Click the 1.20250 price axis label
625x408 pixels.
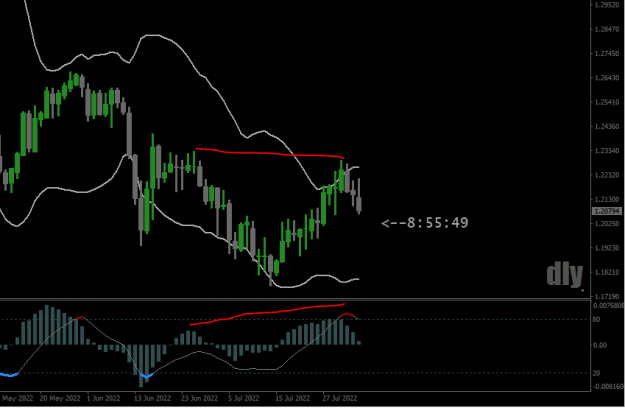pos(607,224)
